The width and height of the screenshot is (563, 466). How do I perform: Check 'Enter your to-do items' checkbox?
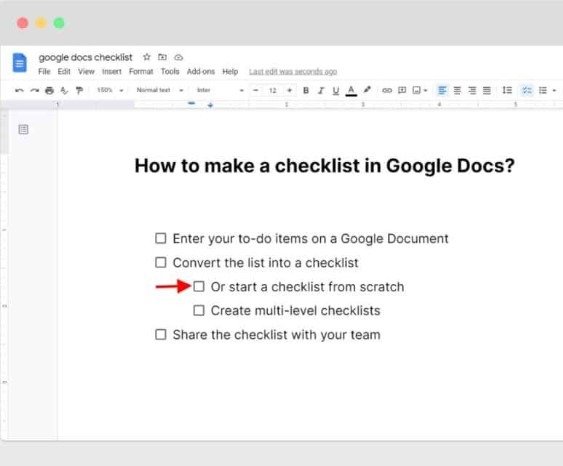pyautogui.click(x=160, y=238)
